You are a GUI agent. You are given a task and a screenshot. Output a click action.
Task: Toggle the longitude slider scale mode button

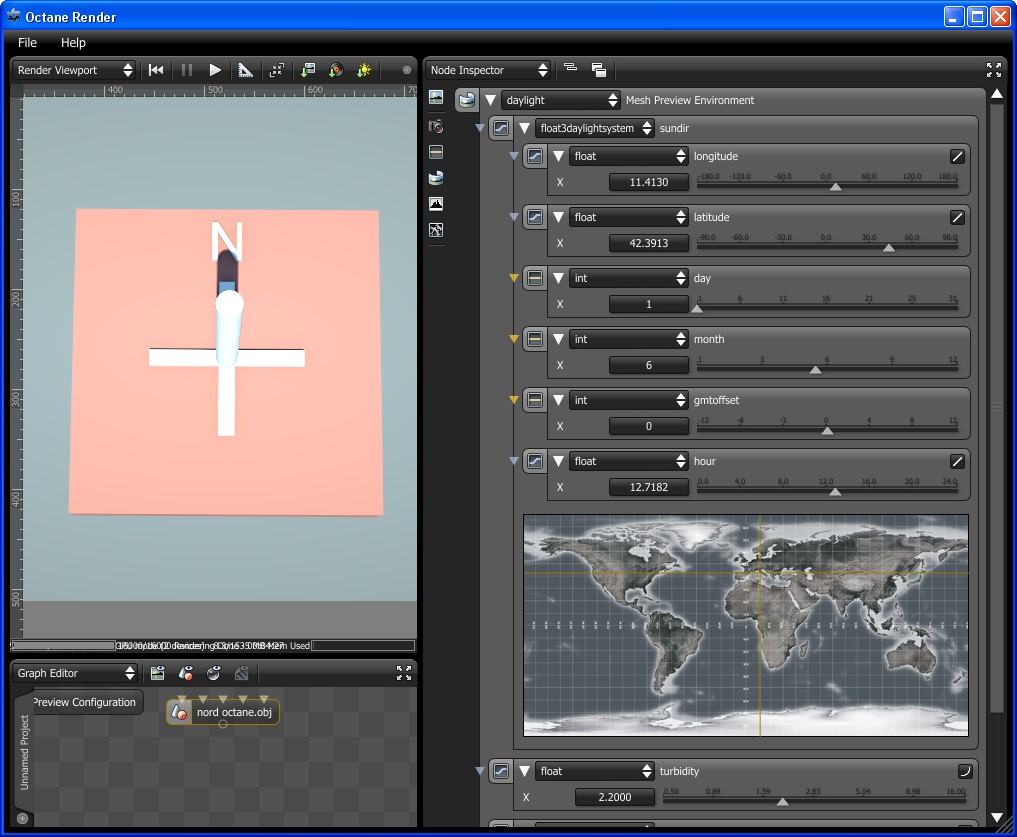957,156
